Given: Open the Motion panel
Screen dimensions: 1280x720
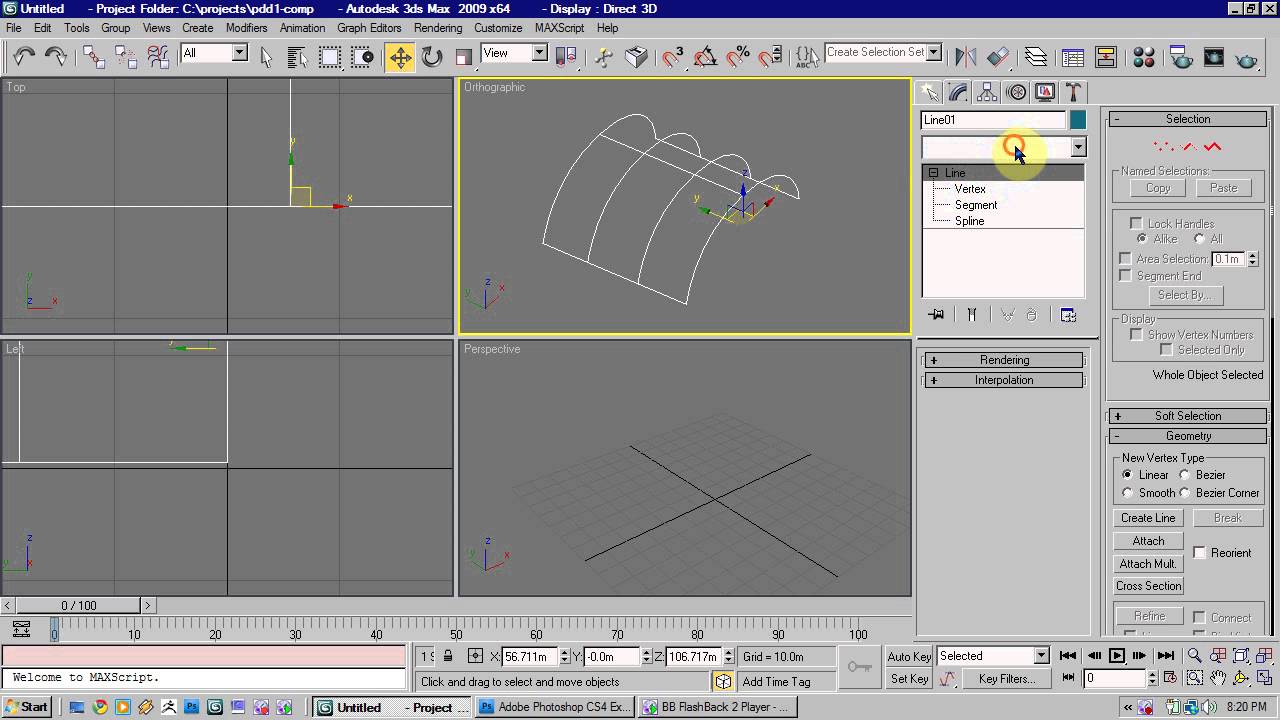Looking at the screenshot, I should pos(1016,92).
